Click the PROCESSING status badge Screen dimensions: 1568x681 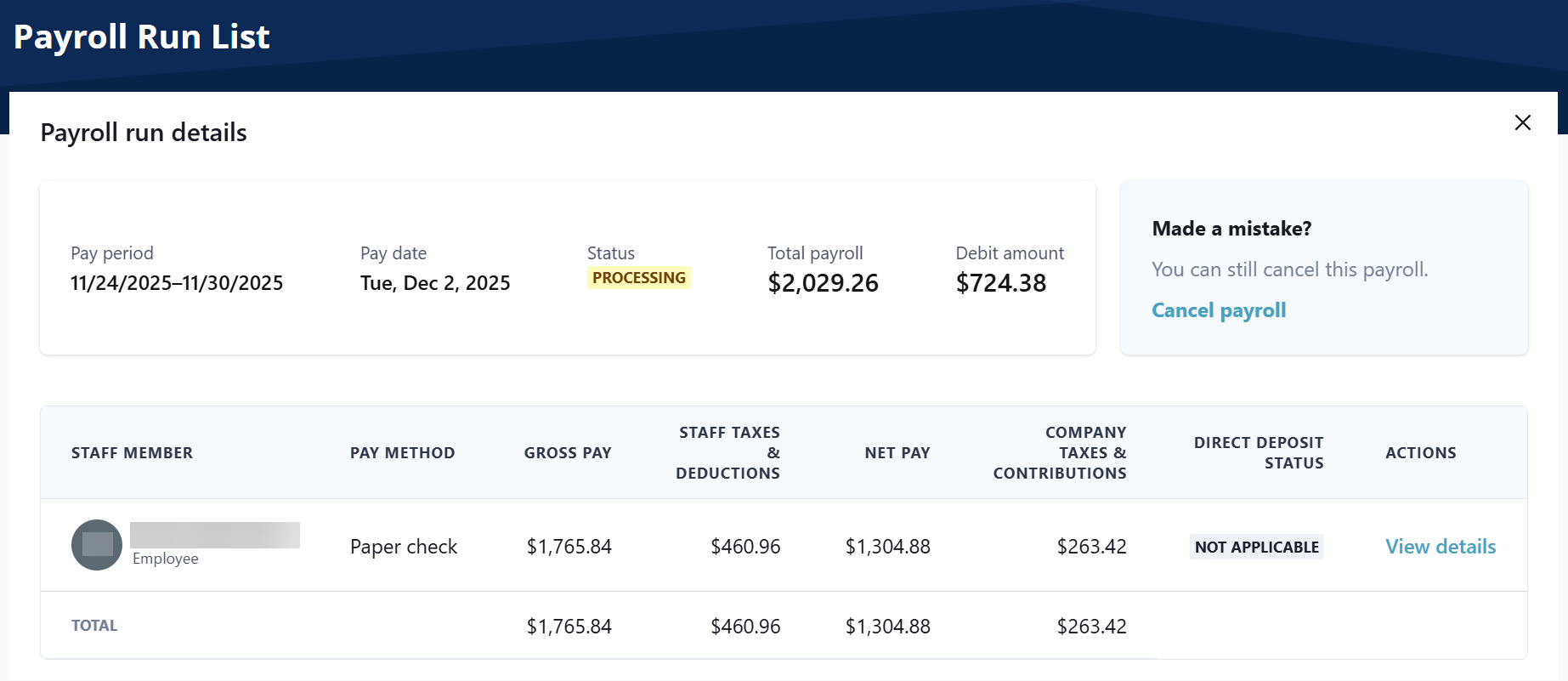tap(638, 278)
